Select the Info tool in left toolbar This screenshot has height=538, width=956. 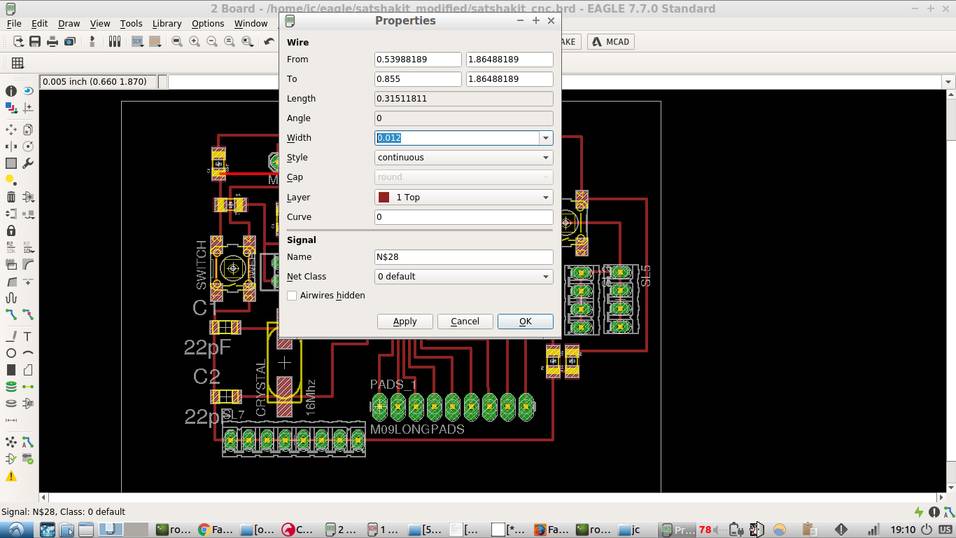pos(11,91)
